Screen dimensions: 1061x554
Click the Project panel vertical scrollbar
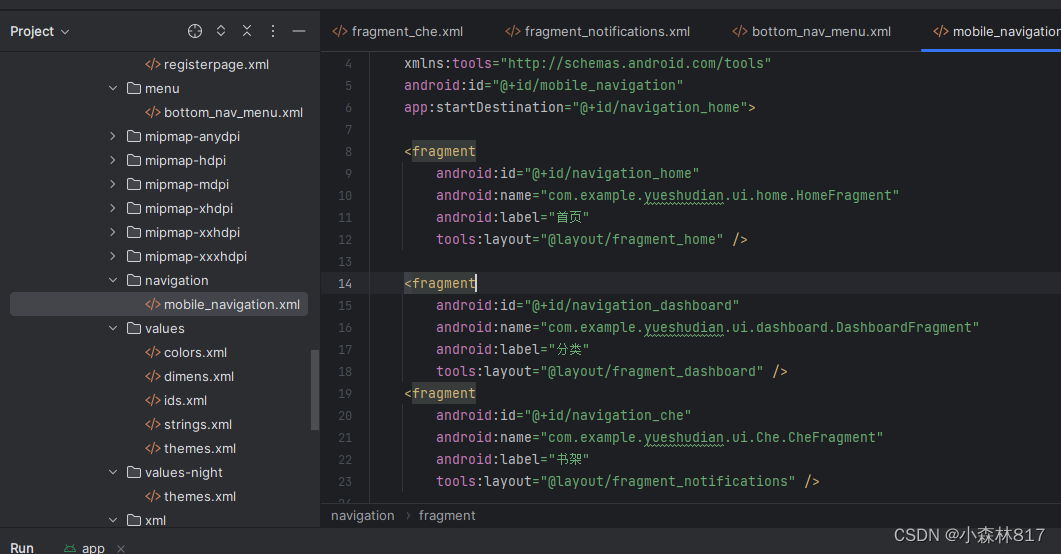(315, 390)
